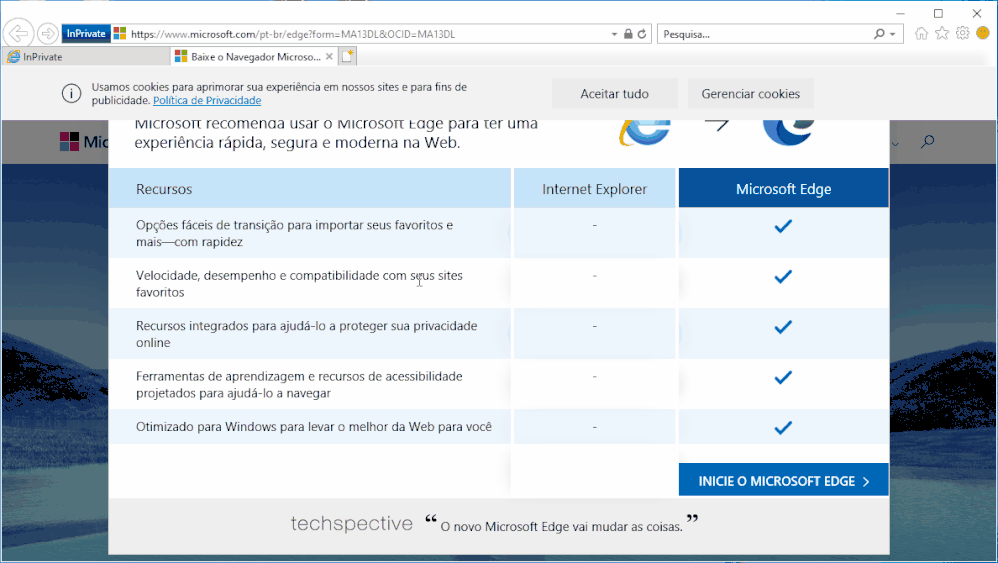Click the Microsoft Edge logo image
This screenshot has width=998, height=563.
pyautogui.click(x=789, y=132)
